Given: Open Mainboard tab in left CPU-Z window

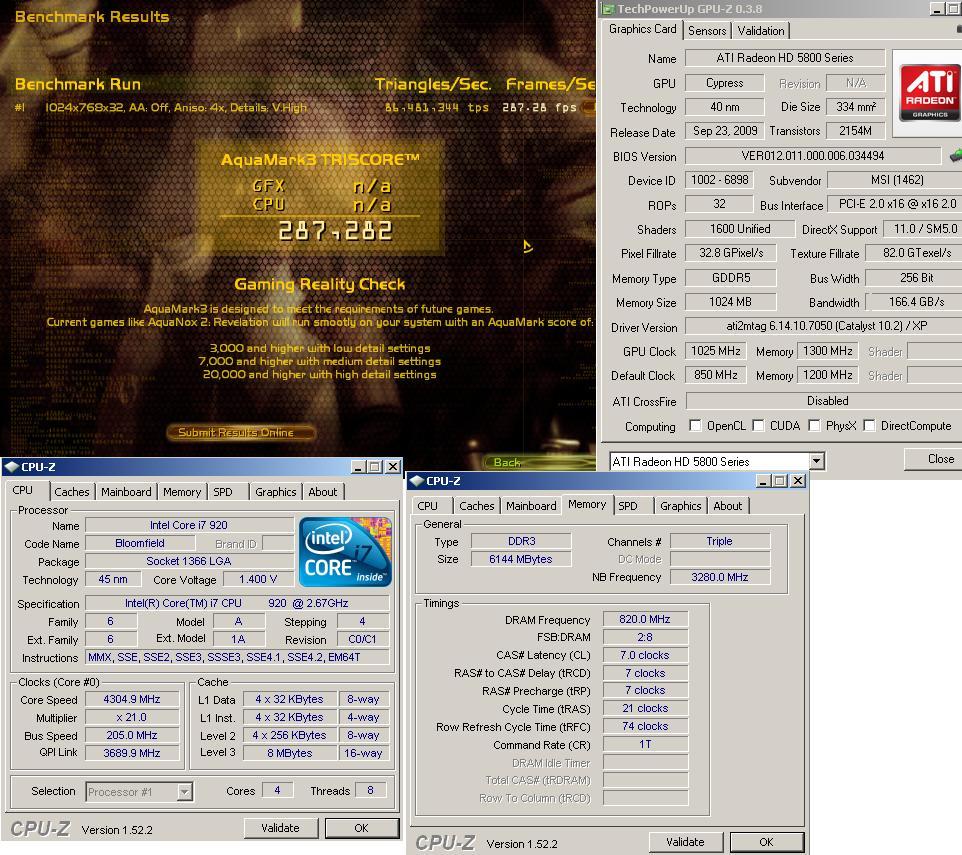Looking at the screenshot, I should 126,492.
